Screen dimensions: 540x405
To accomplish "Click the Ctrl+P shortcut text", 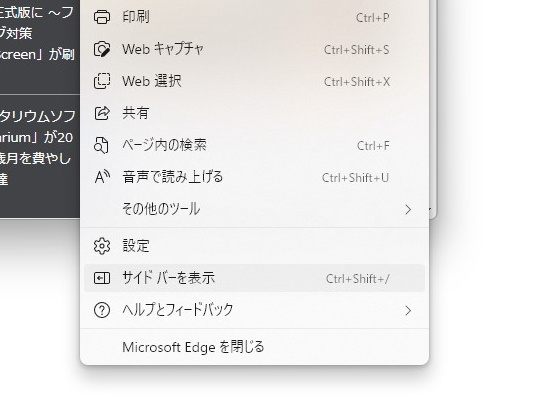I will [x=373, y=18].
